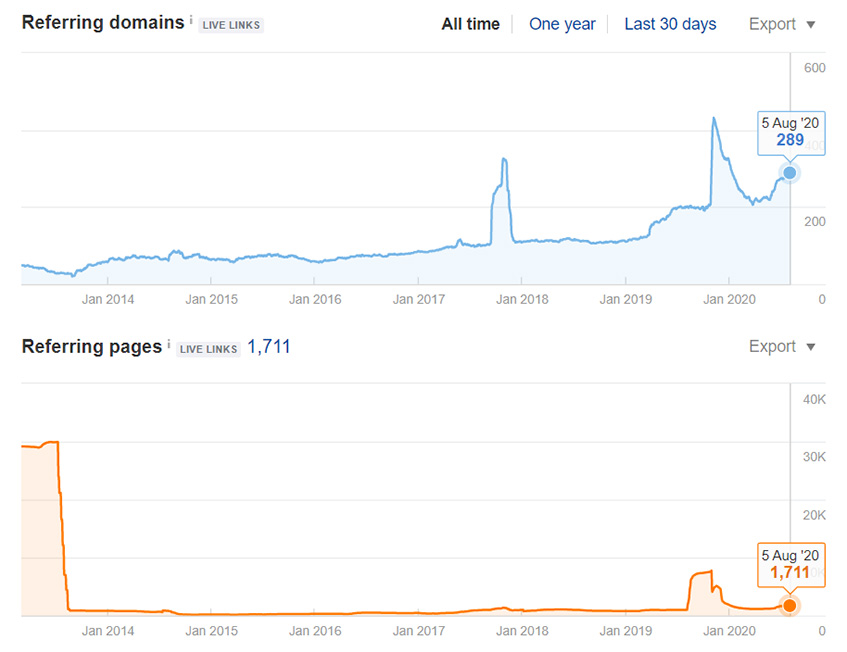Click Referring domains heading
Image resolution: width=847 pixels, height=652 pixels.
pyautogui.click(x=103, y=23)
